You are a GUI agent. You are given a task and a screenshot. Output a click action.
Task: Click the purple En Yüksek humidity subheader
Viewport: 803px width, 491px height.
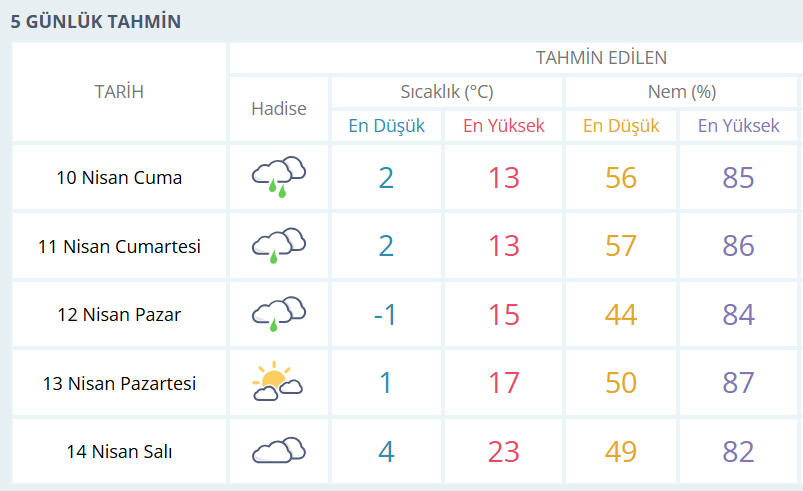pos(738,126)
